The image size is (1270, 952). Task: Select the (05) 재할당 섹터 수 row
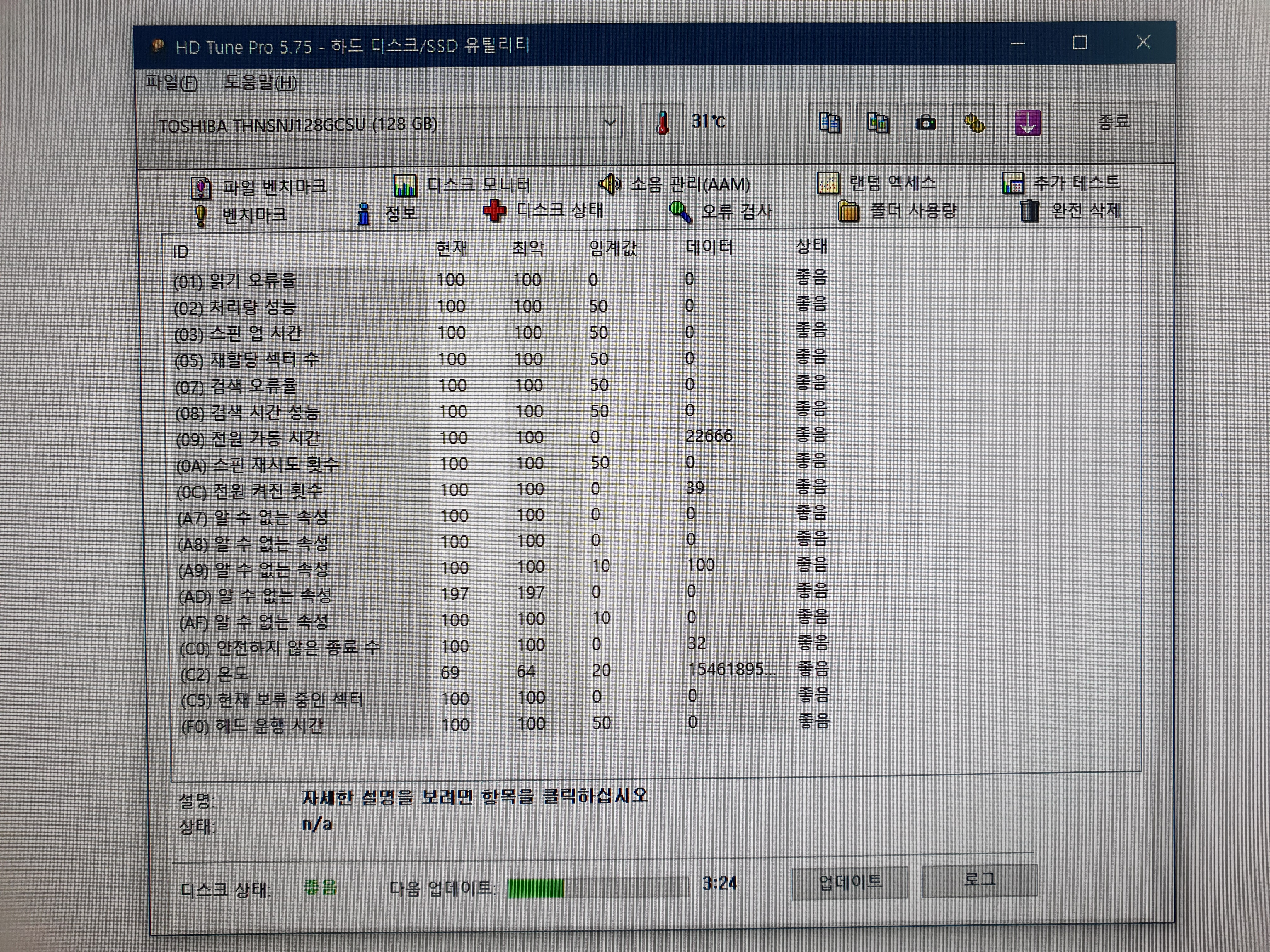coord(501,359)
